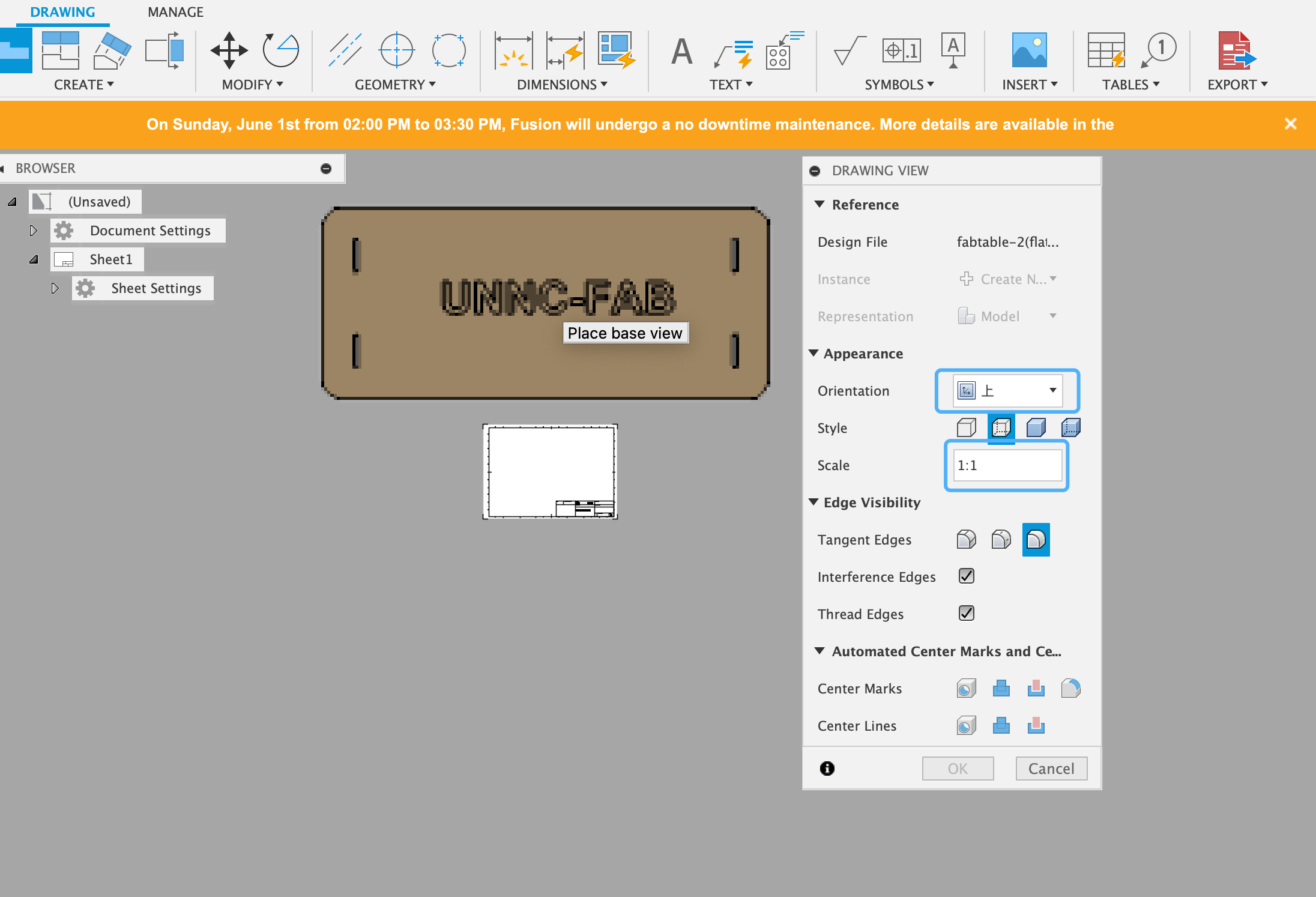Click the Table tool icon
Viewport: 1316px width, 897px height.
[1106, 50]
